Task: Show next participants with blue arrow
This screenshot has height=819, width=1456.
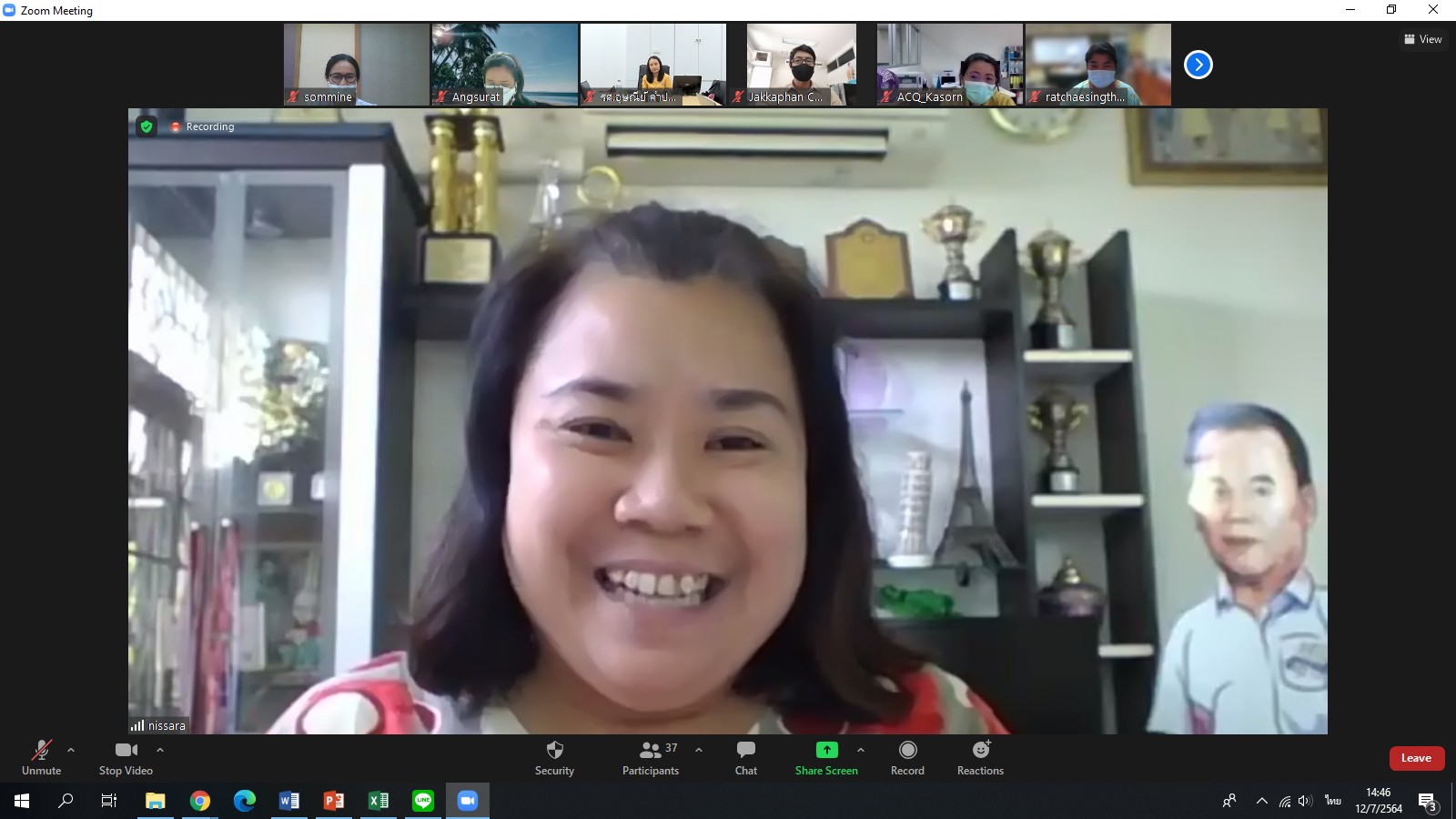Action: (x=1198, y=65)
